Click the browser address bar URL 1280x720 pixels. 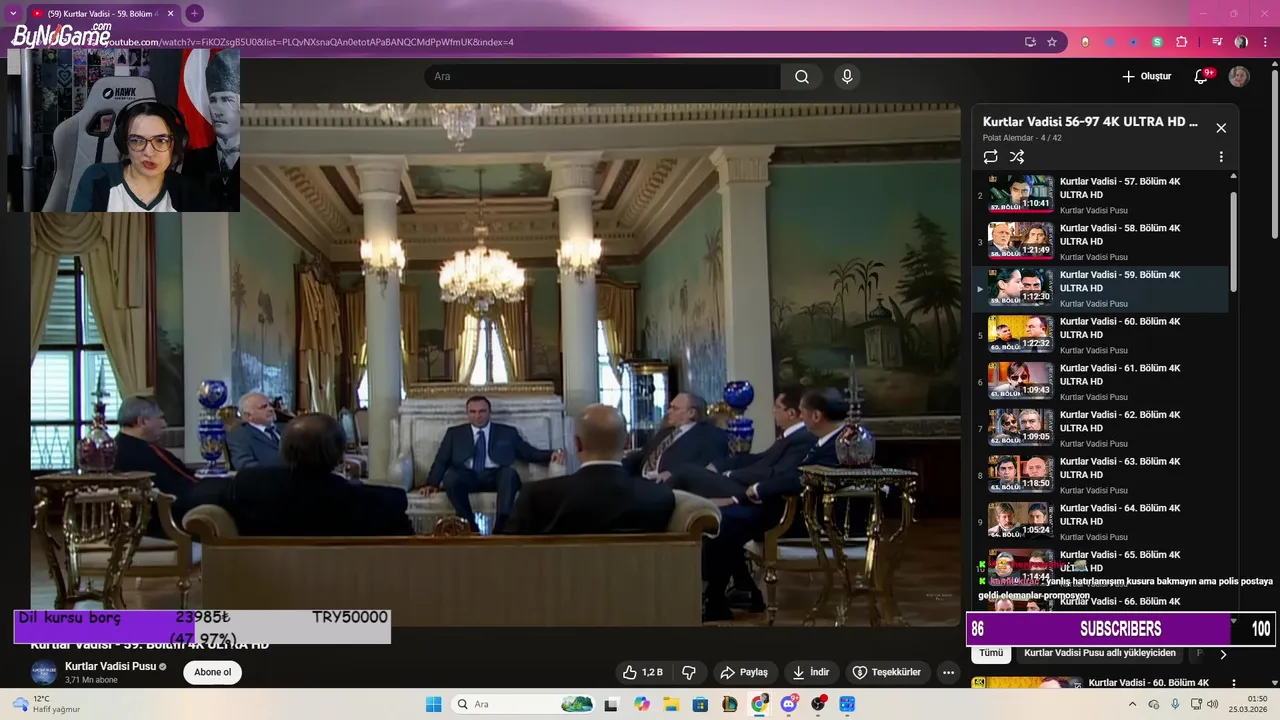tap(310, 42)
